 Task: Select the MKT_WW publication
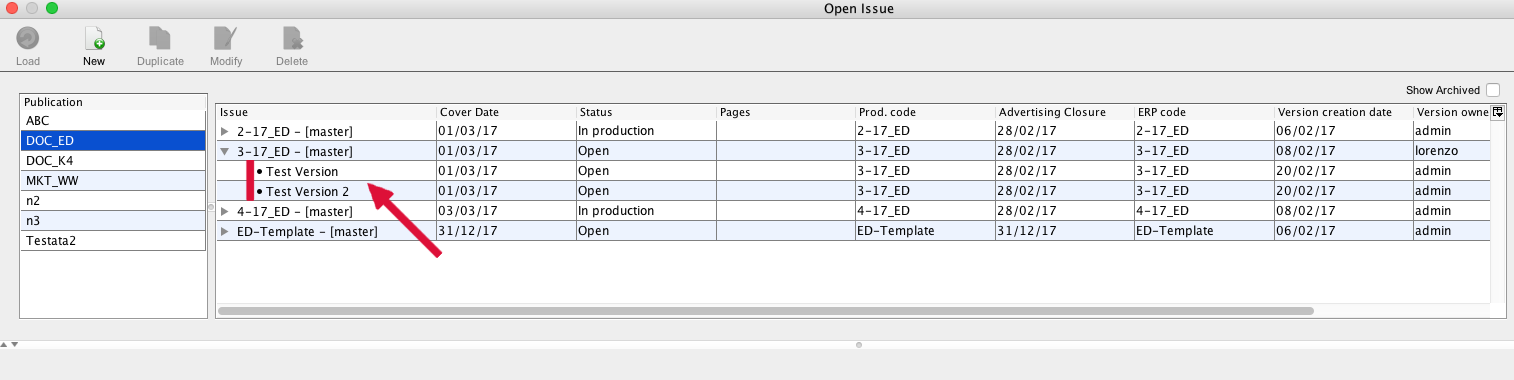[113, 180]
